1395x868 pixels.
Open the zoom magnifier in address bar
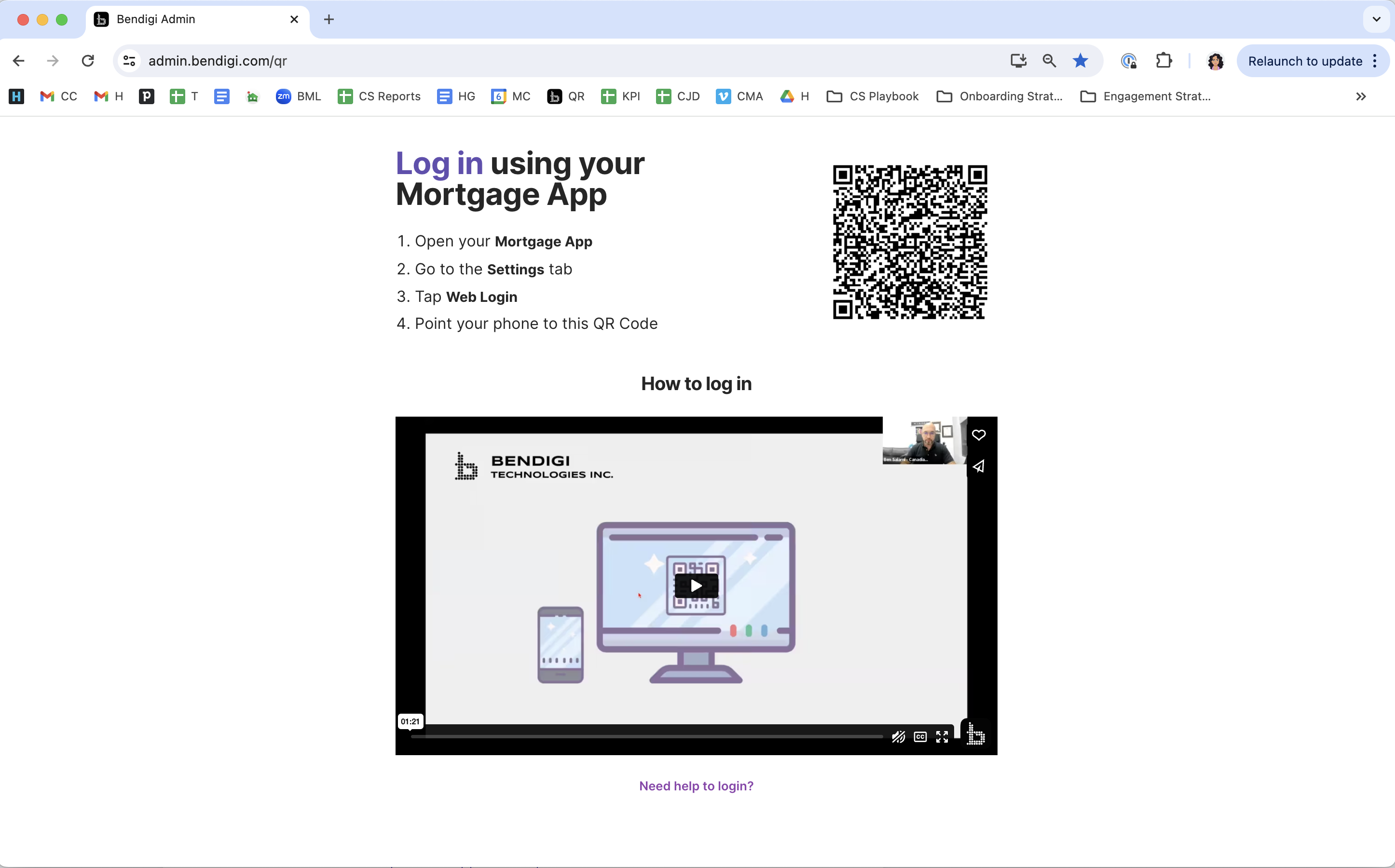(x=1050, y=61)
